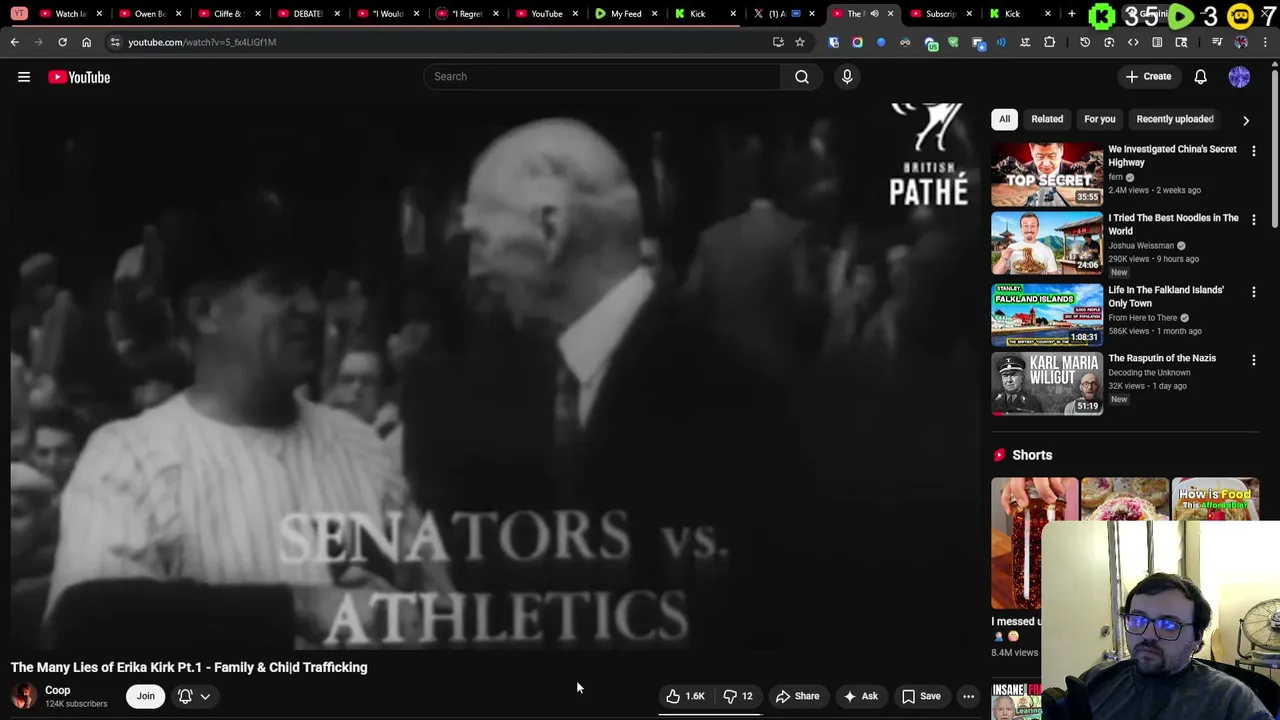Go to YouTube home via logo

79,77
